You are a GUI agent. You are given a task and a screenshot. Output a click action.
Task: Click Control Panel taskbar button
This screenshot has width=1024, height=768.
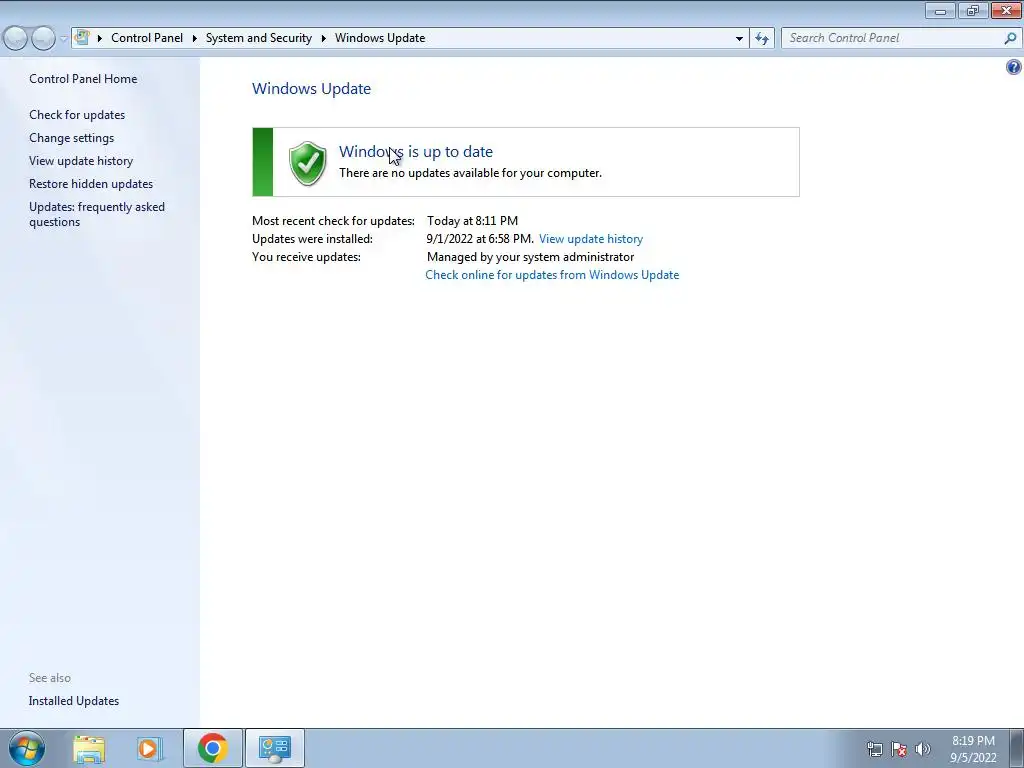tap(275, 748)
